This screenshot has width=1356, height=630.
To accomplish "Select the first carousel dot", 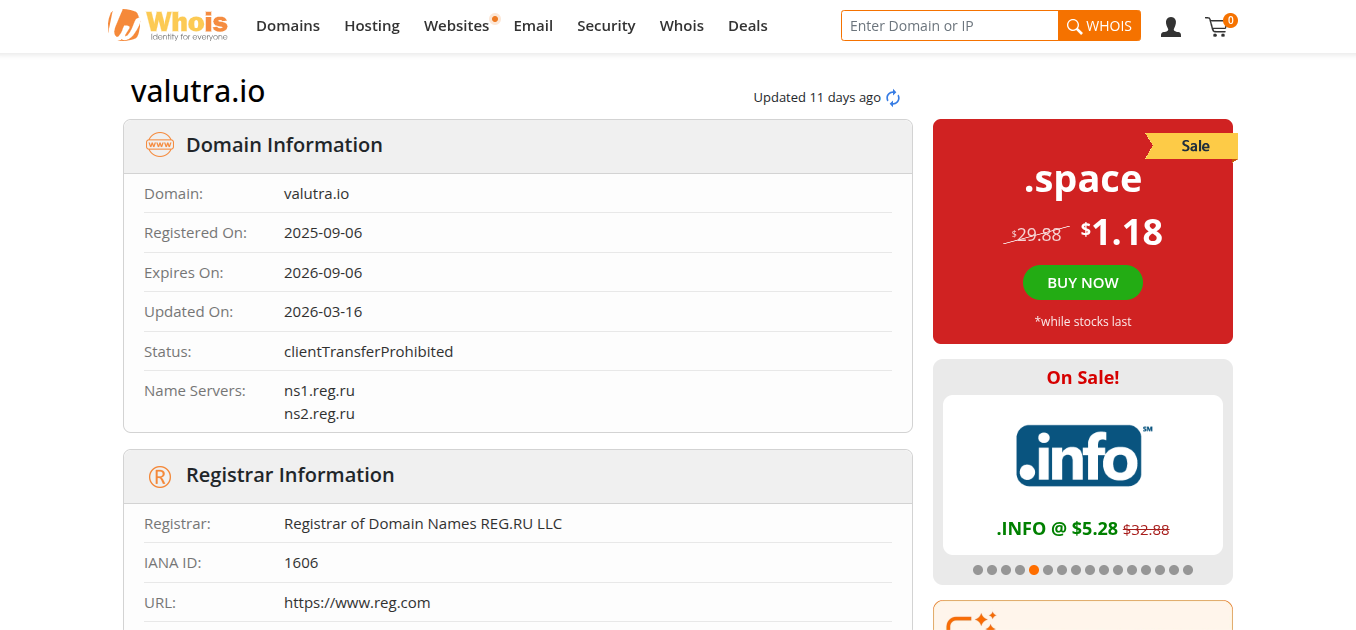I will (978, 570).
